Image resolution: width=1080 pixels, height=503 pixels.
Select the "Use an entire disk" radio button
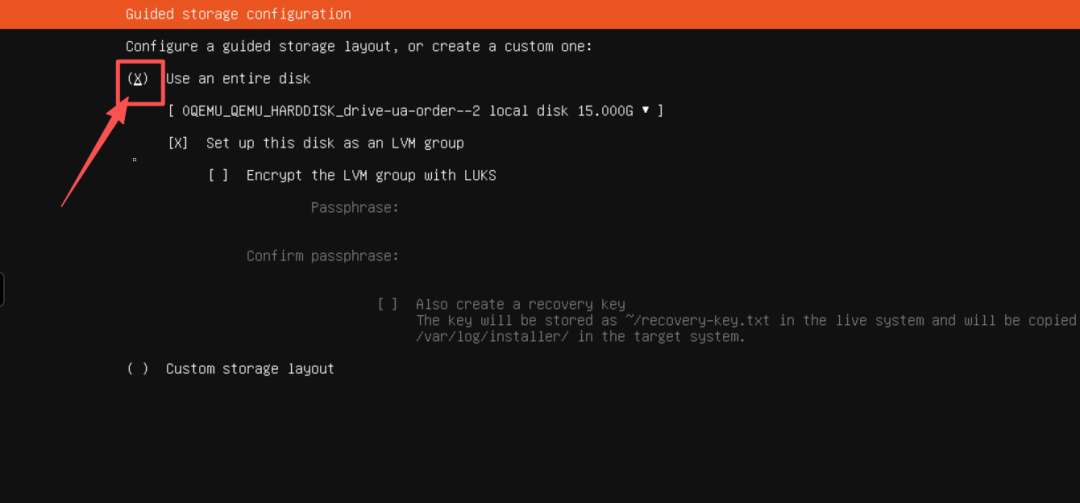coord(138,78)
